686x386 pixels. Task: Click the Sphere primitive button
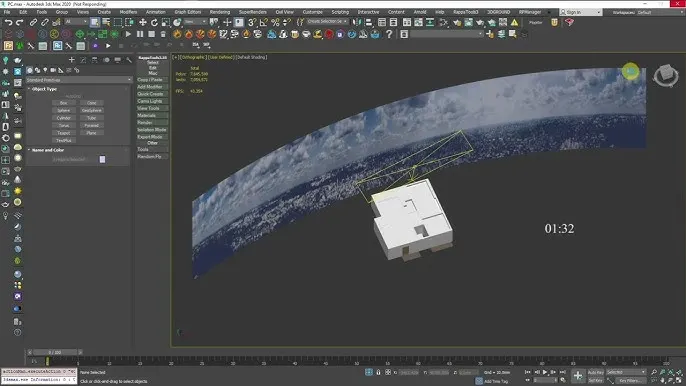[x=64, y=110]
